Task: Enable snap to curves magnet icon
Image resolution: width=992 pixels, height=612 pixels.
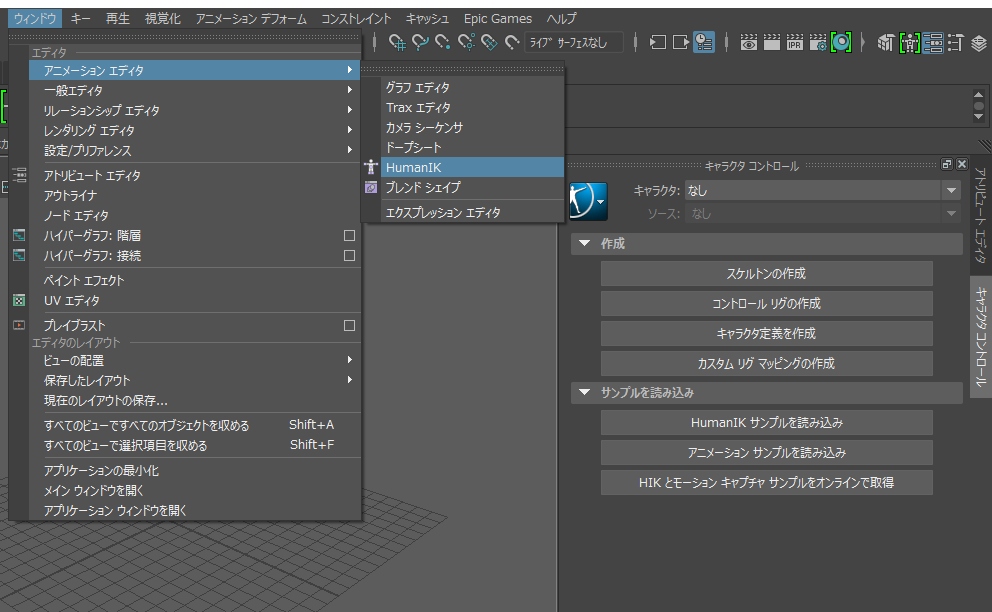Action: 419,42
